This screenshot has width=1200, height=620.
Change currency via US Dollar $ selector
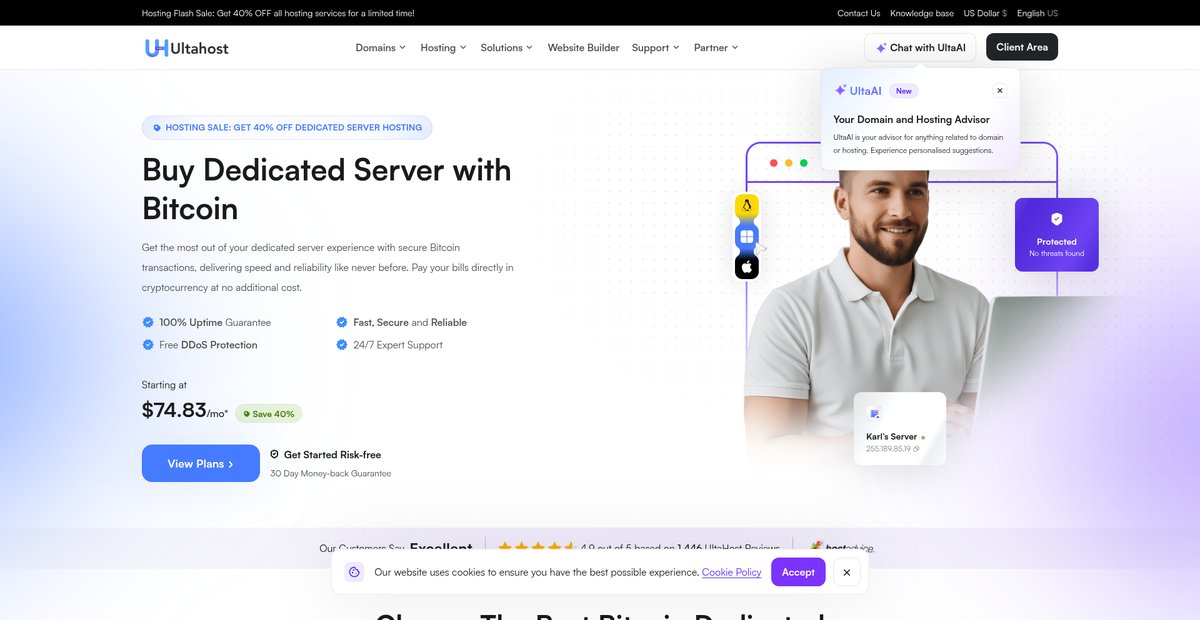click(985, 13)
